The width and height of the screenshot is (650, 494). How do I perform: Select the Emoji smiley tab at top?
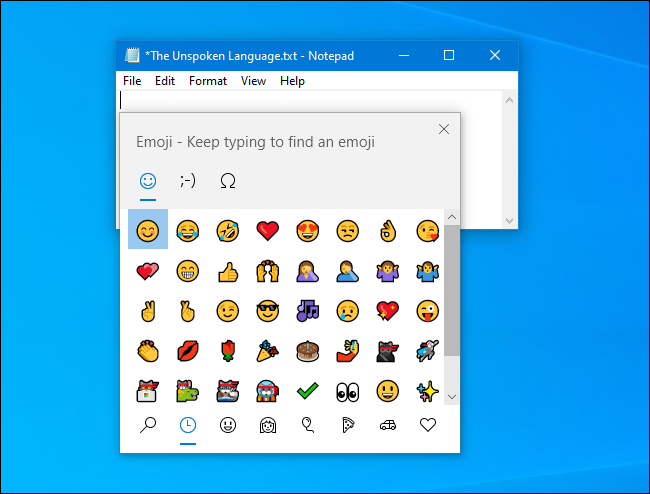click(x=148, y=181)
